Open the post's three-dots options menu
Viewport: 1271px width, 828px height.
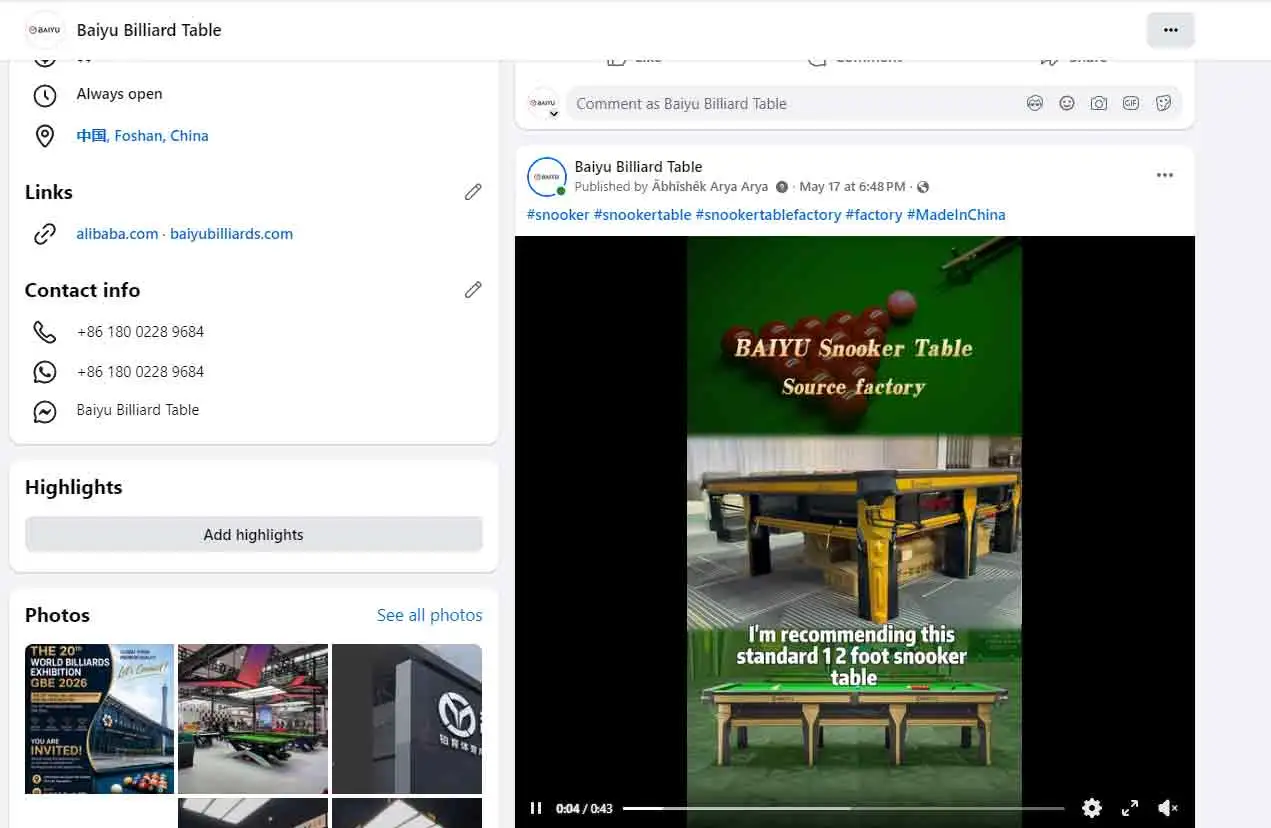[x=1164, y=176]
